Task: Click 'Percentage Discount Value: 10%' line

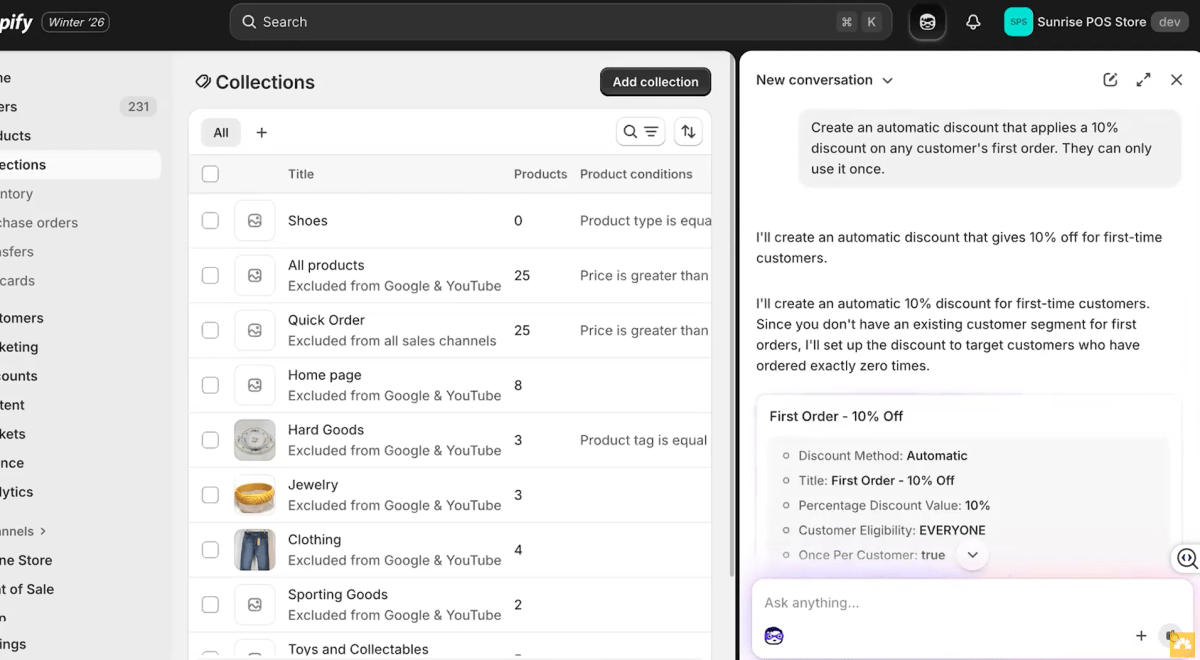Action: click(x=894, y=505)
